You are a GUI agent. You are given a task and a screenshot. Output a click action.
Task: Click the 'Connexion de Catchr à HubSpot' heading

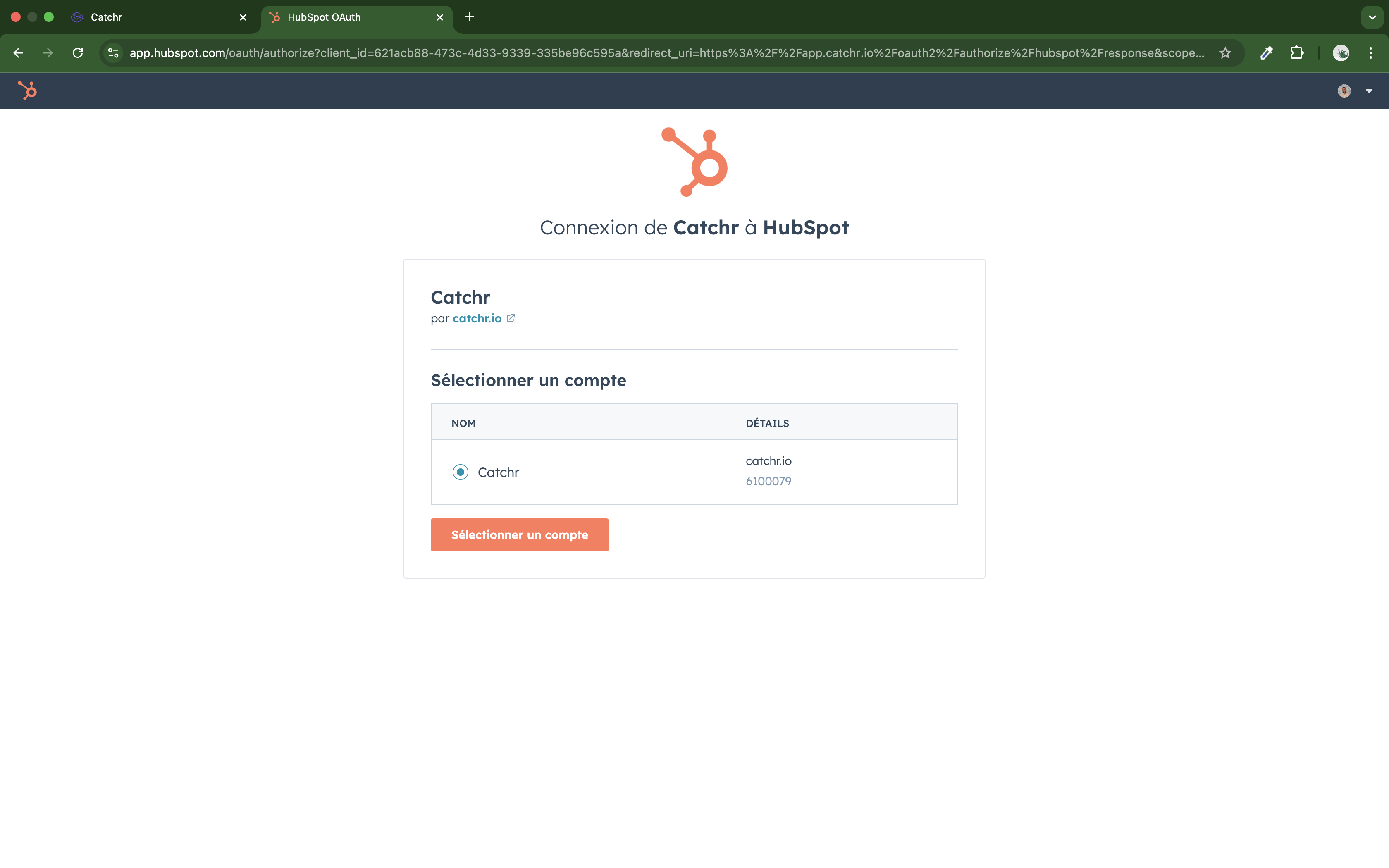[694, 228]
